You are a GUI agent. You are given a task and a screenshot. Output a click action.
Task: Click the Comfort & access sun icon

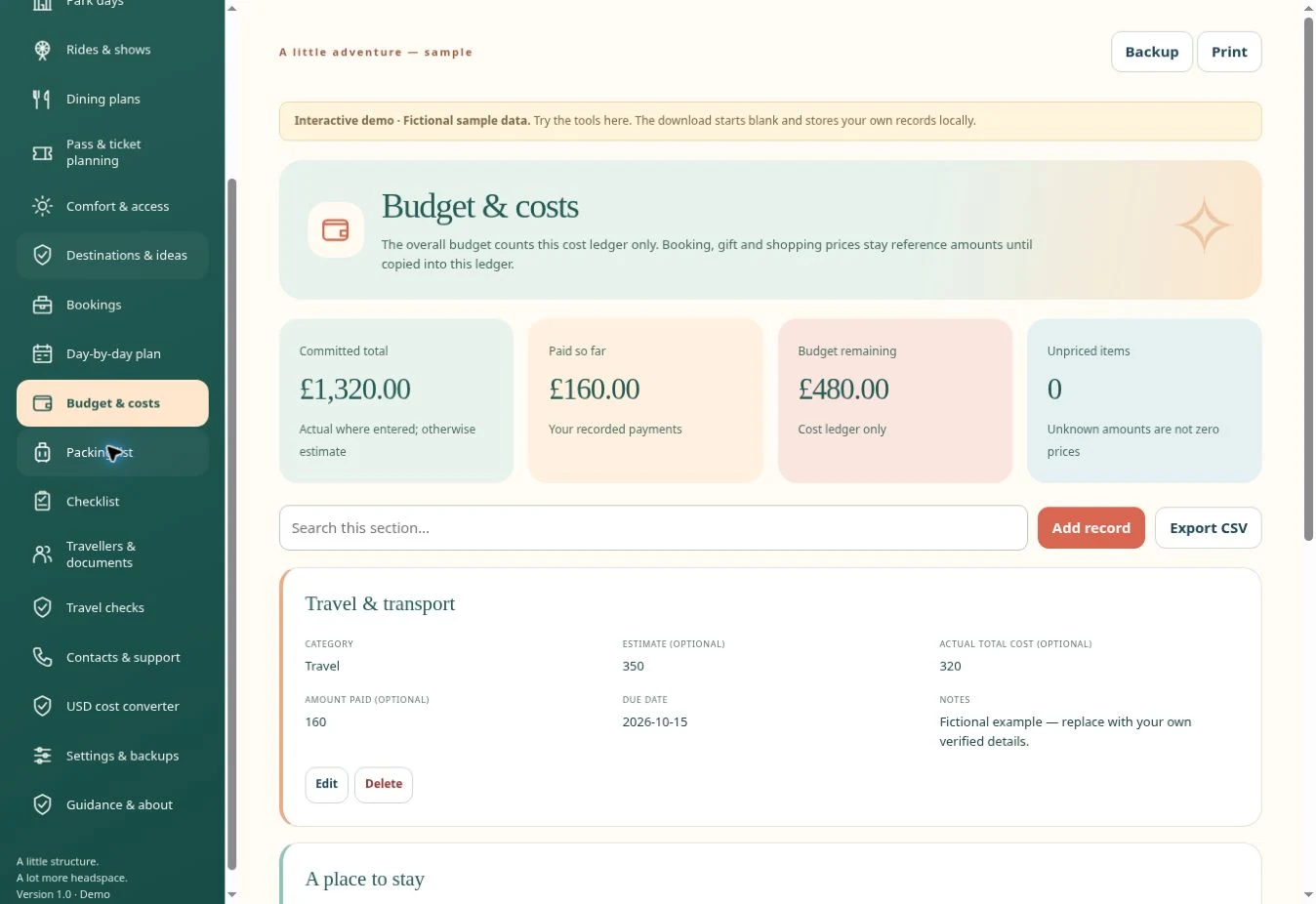[x=42, y=206]
